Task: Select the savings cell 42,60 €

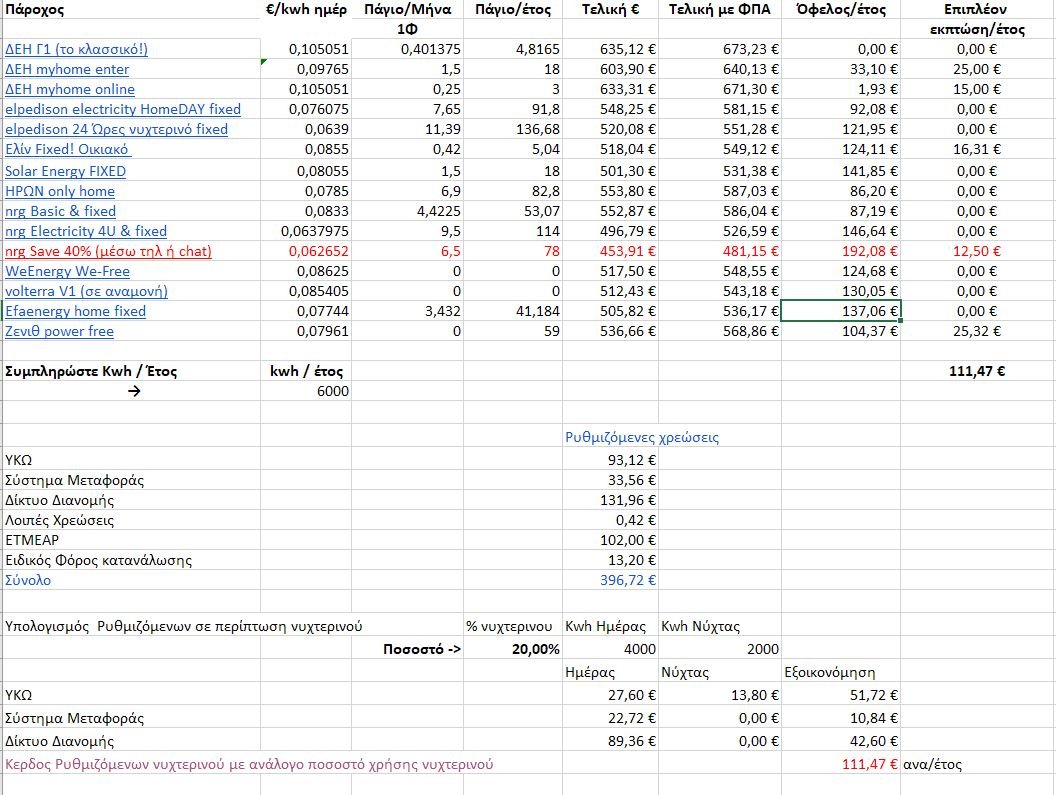Action: point(840,741)
